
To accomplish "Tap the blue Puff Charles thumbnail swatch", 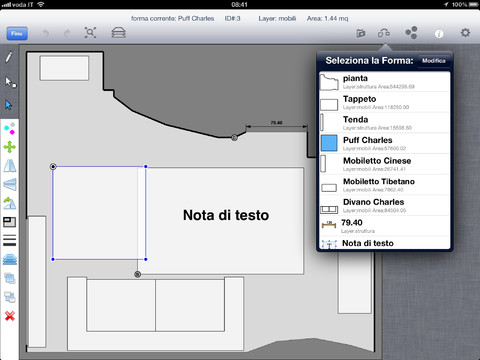I will point(329,143).
